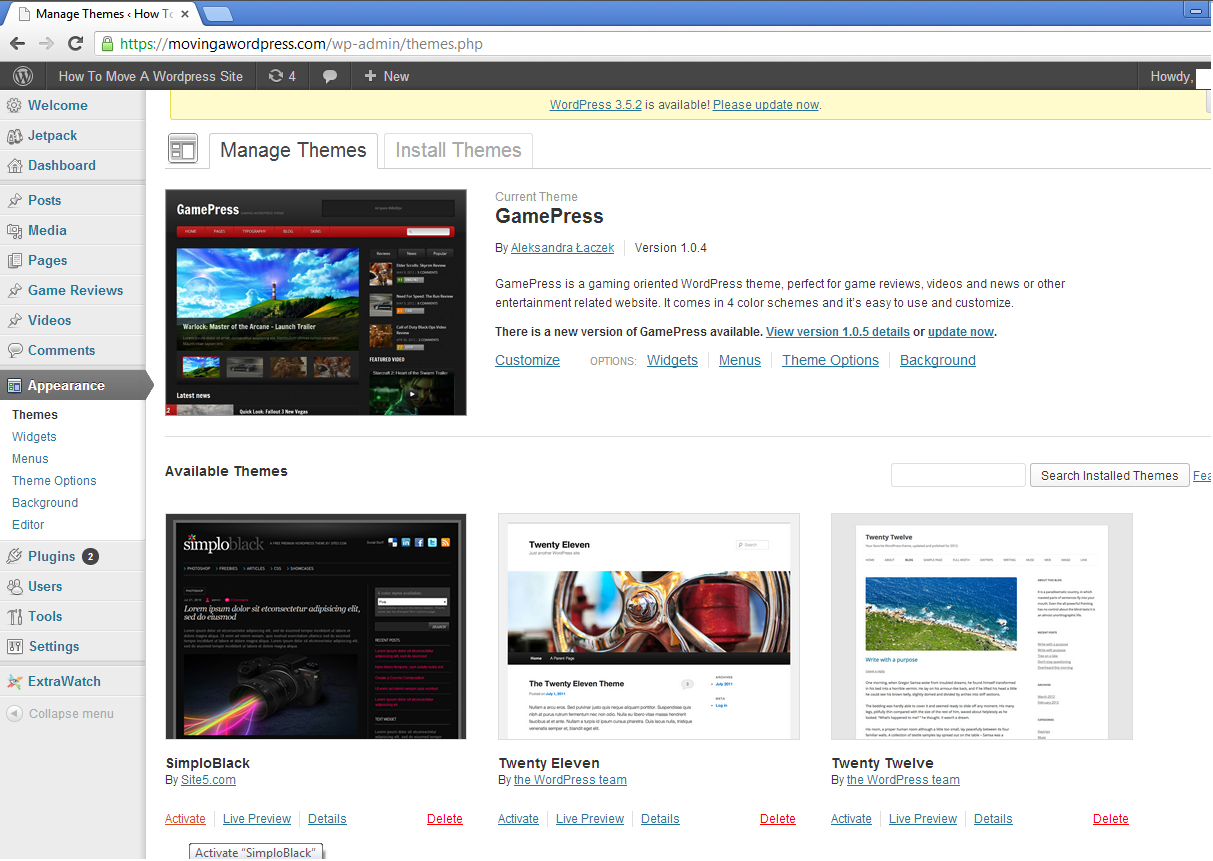Image resolution: width=1213 pixels, height=861 pixels.
Task: Open Background option link for current theme
Action: [x=938, y=360]
